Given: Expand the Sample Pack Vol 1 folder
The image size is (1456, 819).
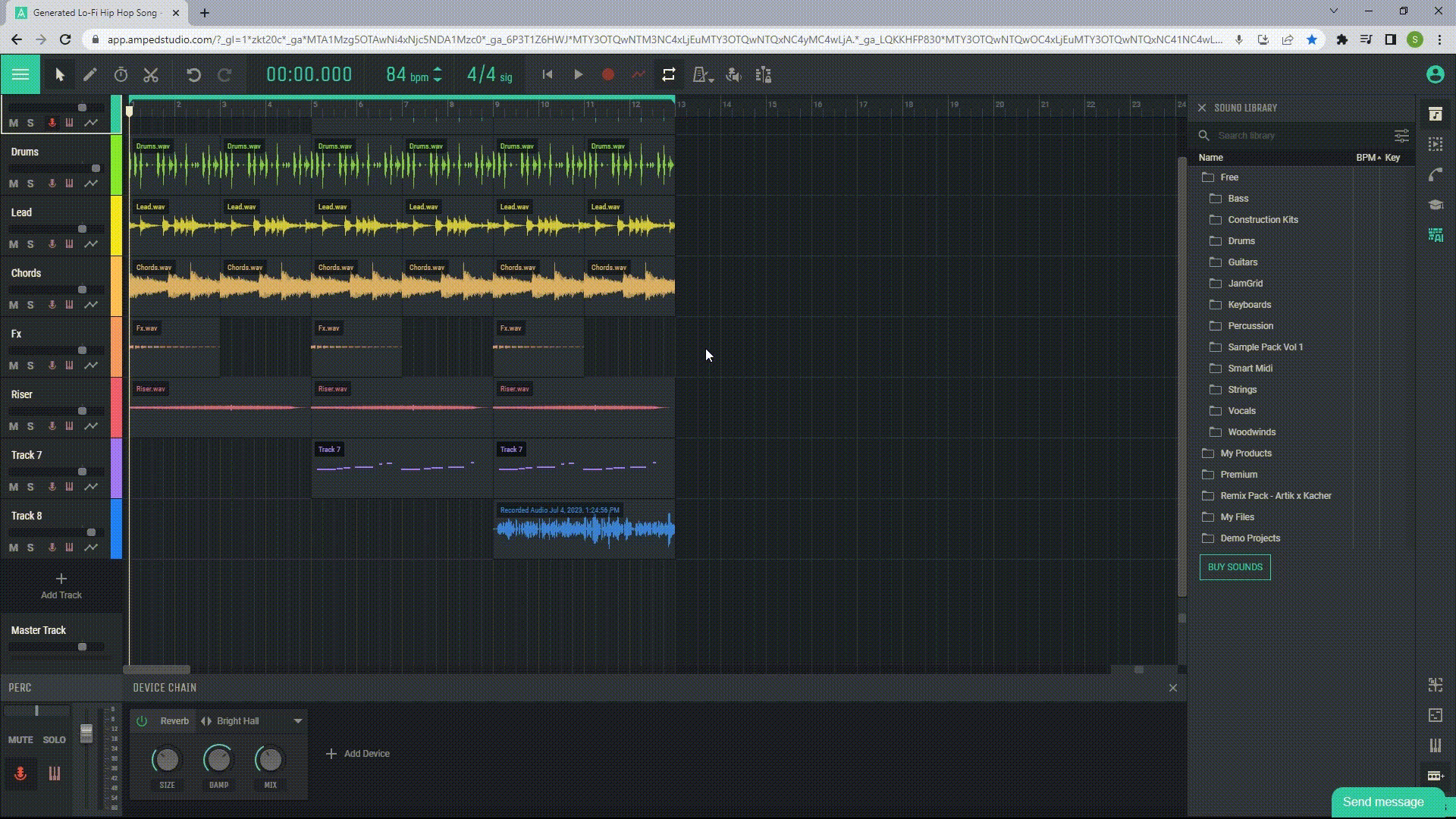Looking at the screenshot, I should 1265,347.
